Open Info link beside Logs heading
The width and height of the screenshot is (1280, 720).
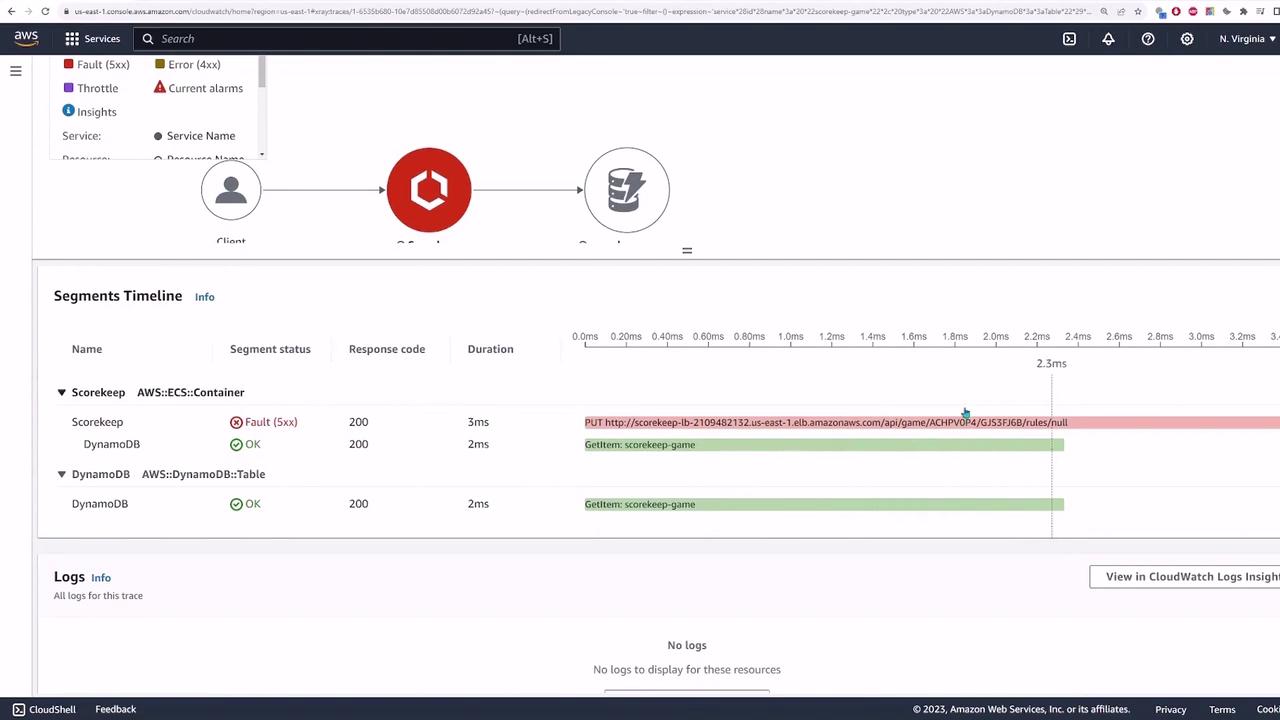pyautogui.click(x=101, y=578)
